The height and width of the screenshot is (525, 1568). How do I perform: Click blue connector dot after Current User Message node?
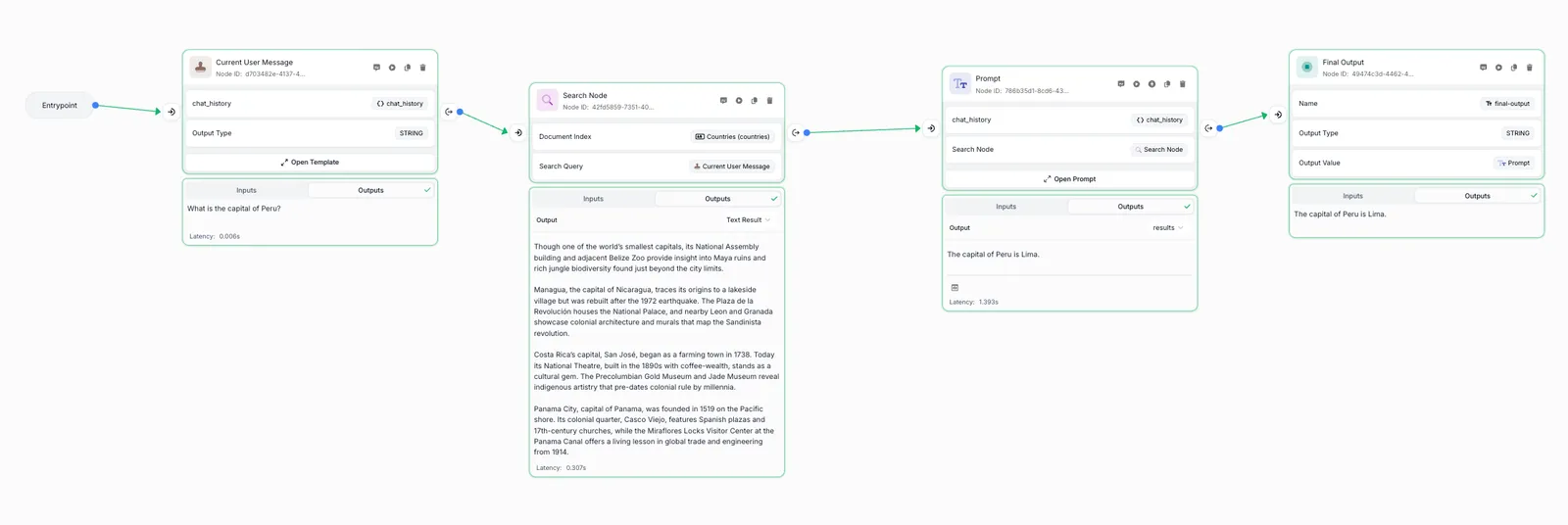point(460,112)
